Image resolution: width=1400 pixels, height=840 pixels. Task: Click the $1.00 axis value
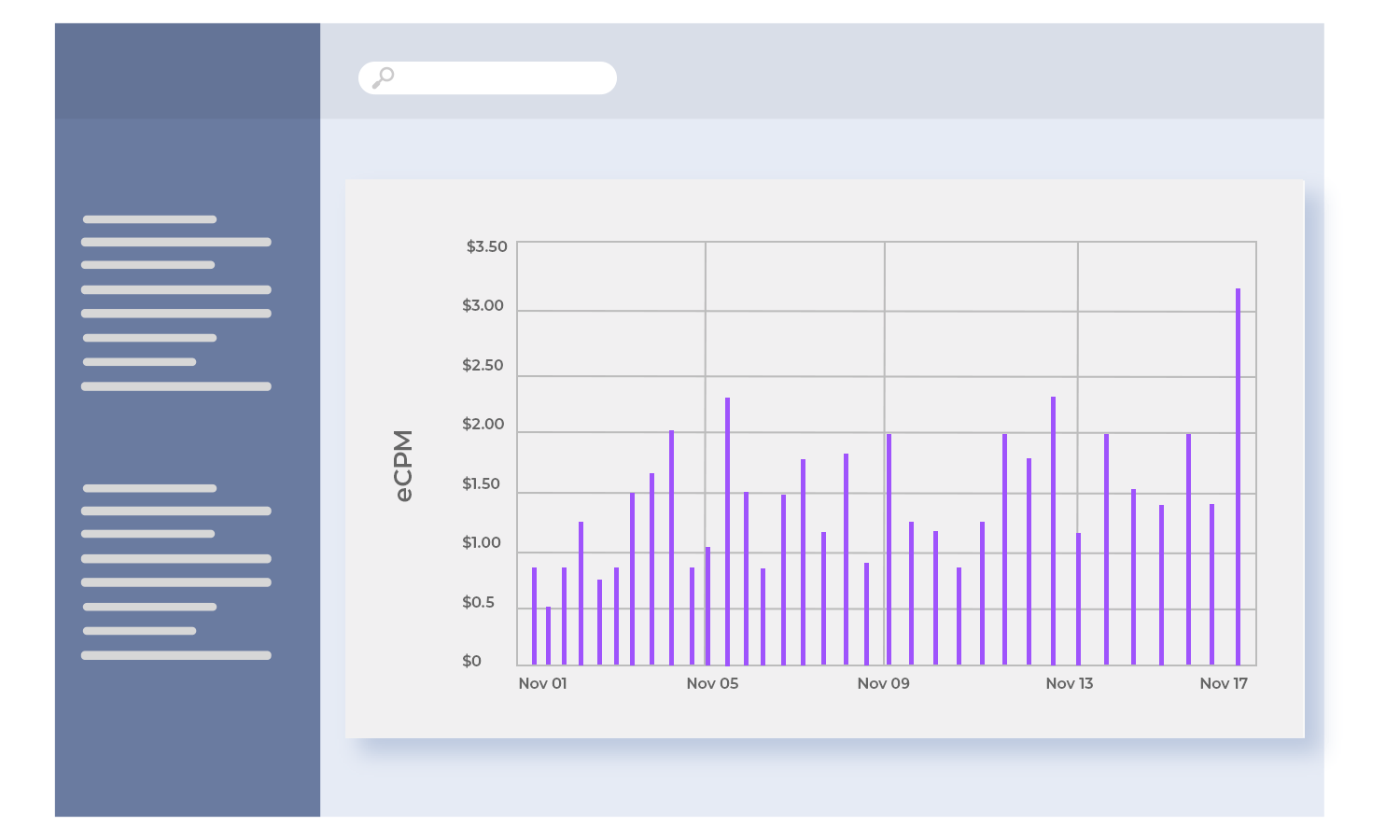point(481,542)
